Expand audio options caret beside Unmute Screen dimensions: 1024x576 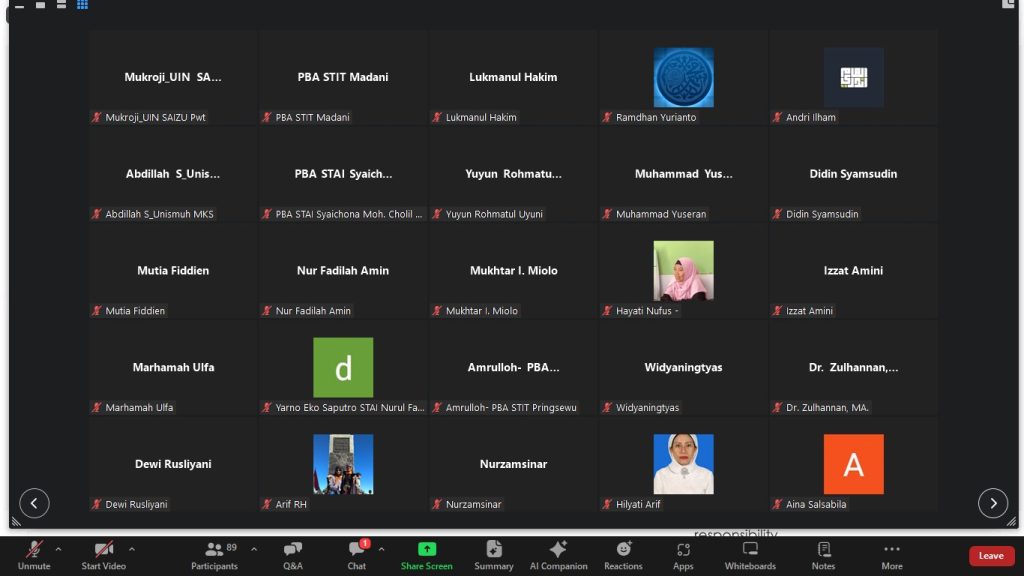coord(58,549)
